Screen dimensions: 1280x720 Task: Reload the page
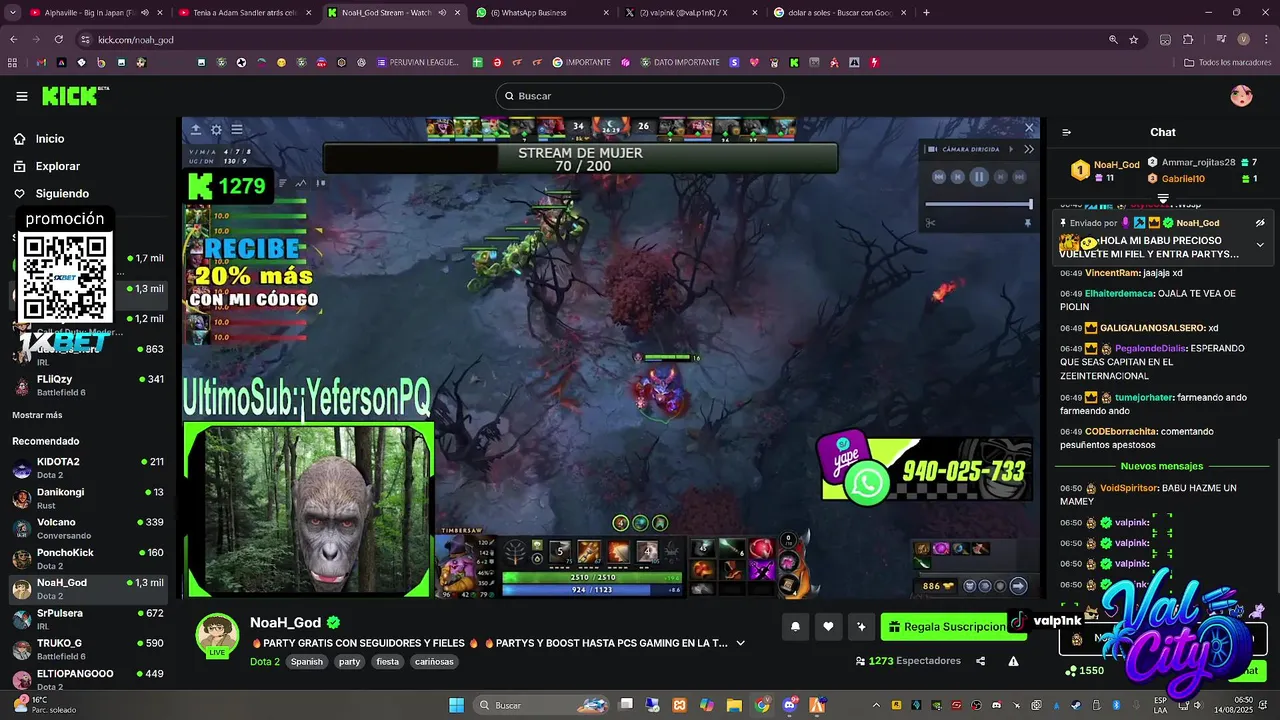[x=58, y=39]
